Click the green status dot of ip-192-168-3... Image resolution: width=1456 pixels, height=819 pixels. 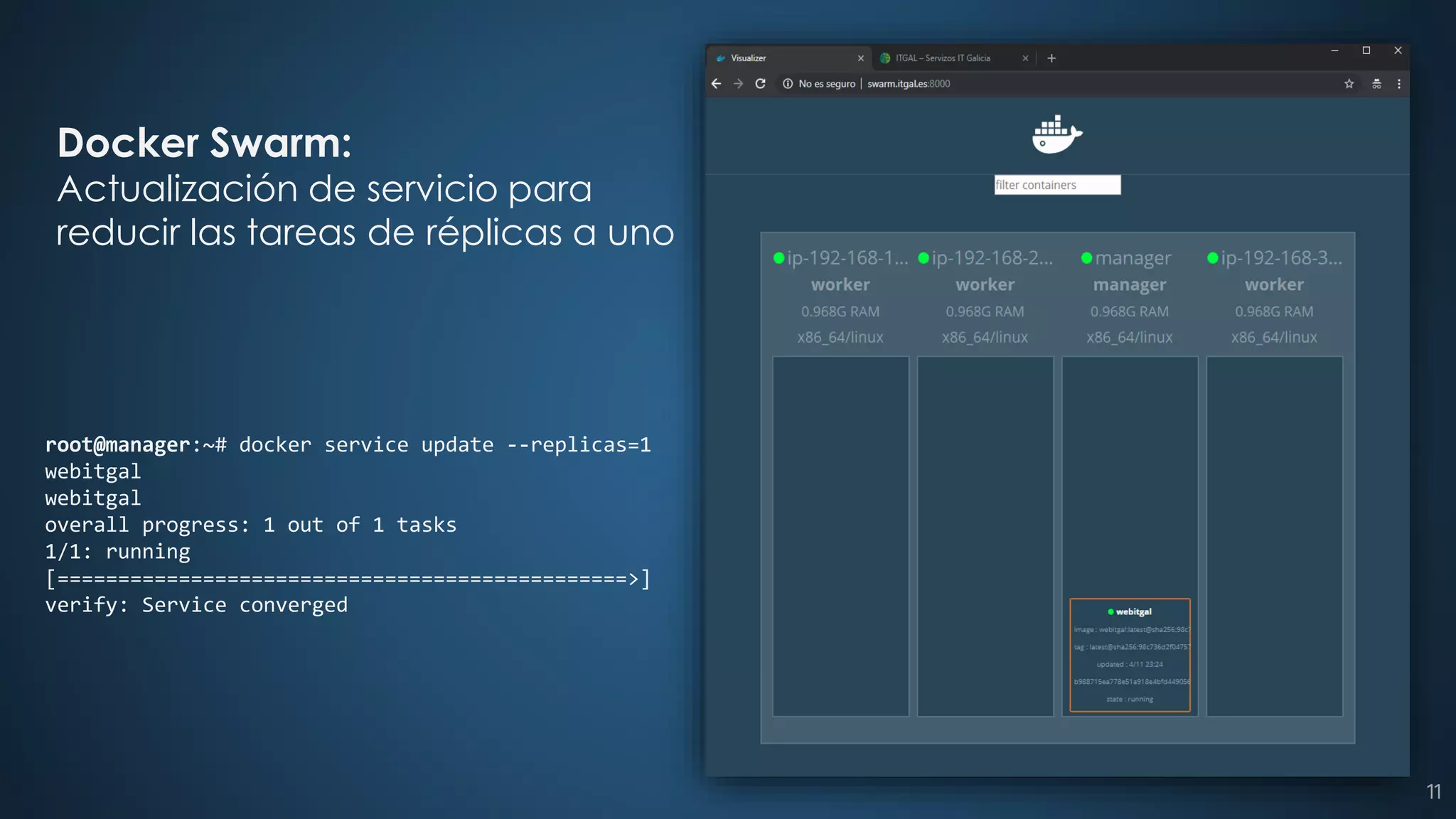coord(1213,258)
